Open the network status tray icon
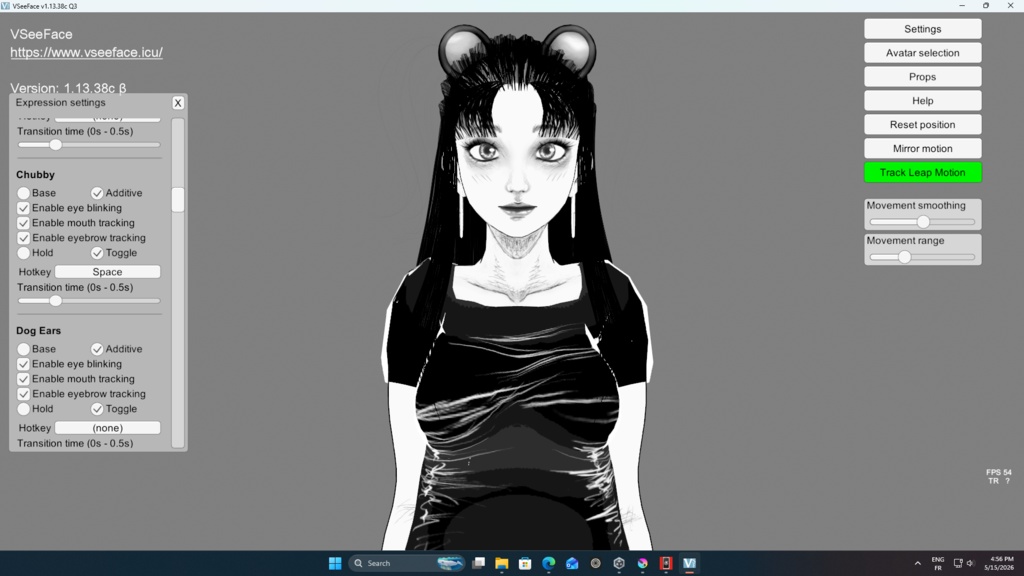The height and width of the screenshot is (576, 1024). tap(958, 563)
